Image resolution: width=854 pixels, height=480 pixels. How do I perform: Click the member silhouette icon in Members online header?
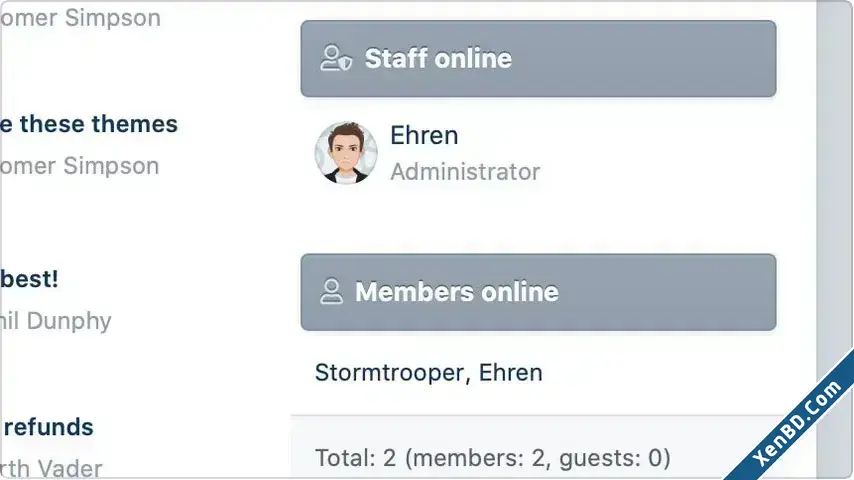click(331, 291)
